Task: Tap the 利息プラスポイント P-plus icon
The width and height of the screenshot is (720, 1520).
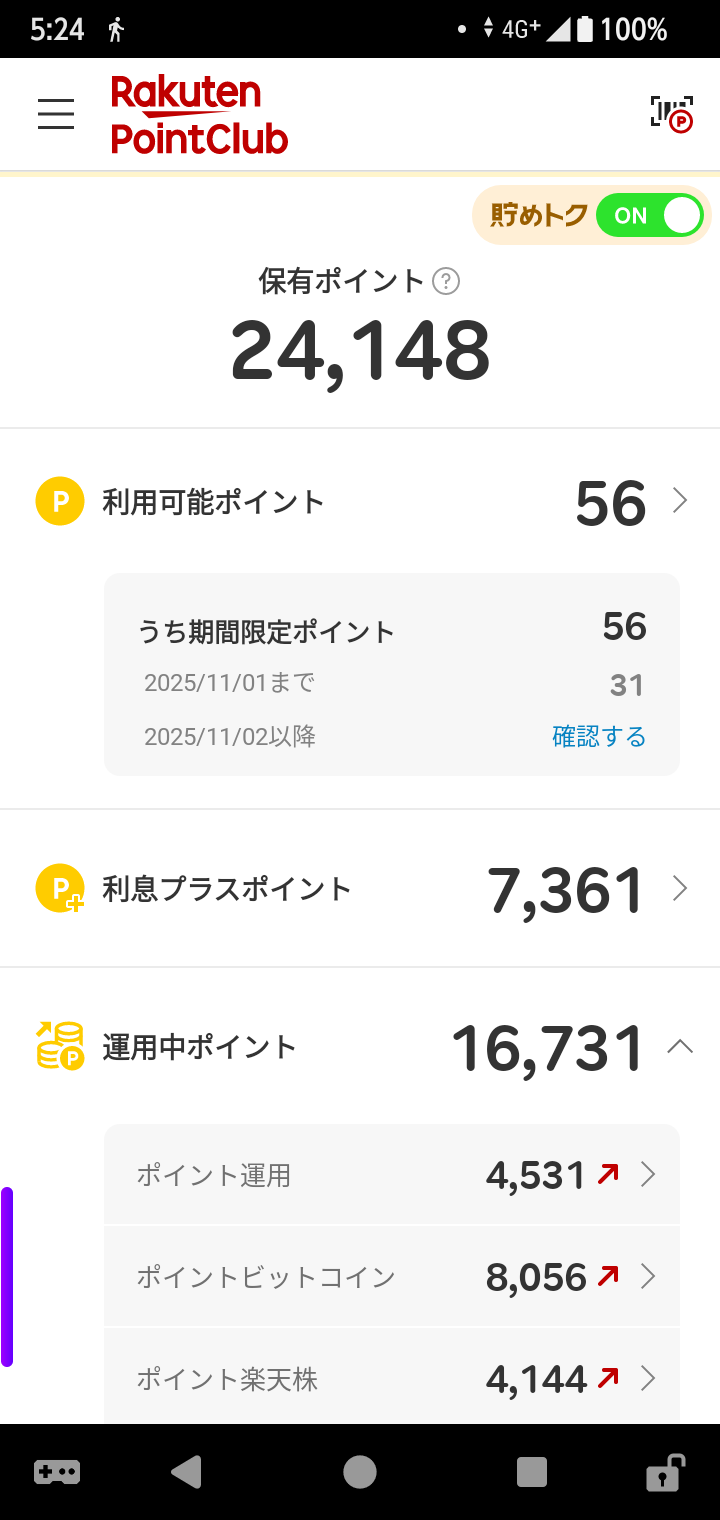Action: [x=60, y=888]
